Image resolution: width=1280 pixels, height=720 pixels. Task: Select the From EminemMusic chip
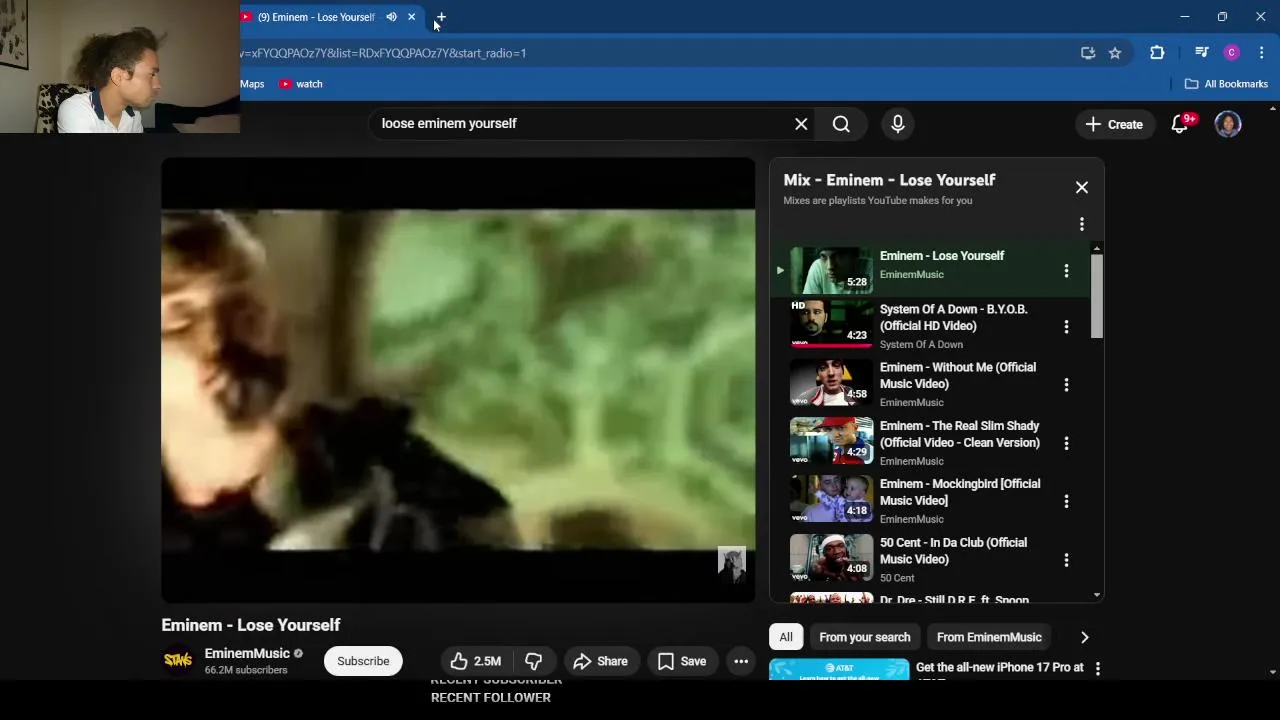click(989, 637)
